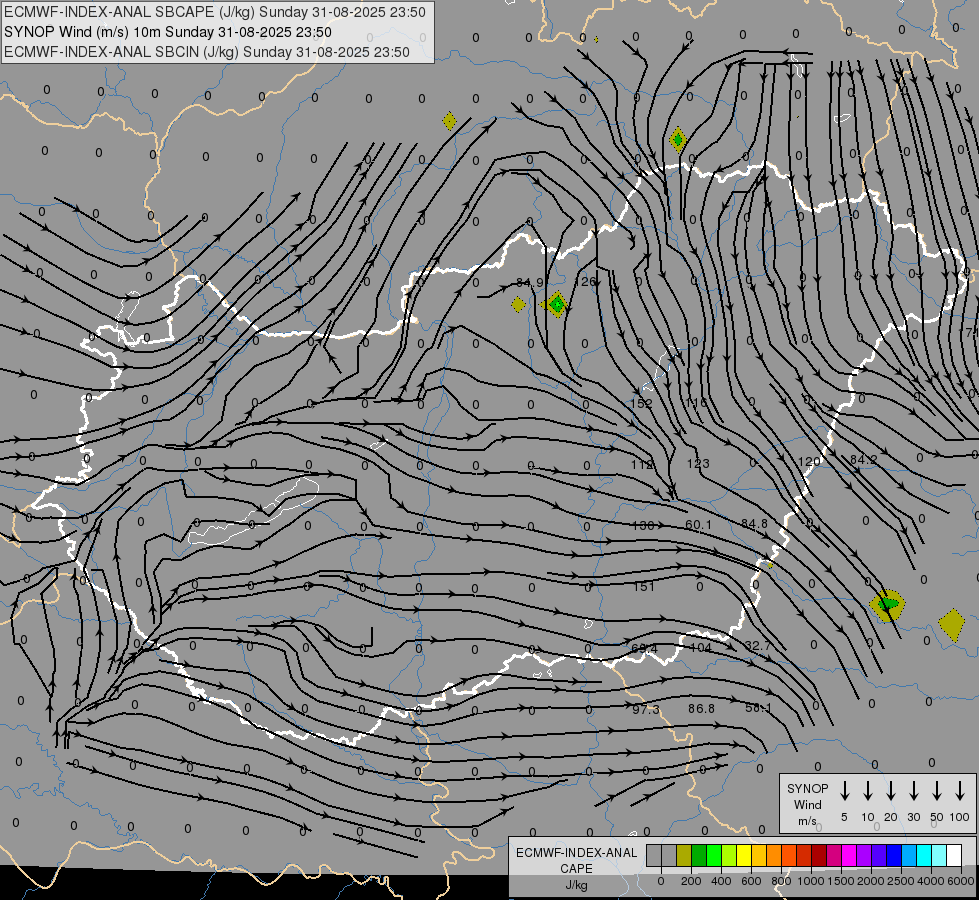Click the 1000 tick label in CAPE legend

click(x=810, y=881)
